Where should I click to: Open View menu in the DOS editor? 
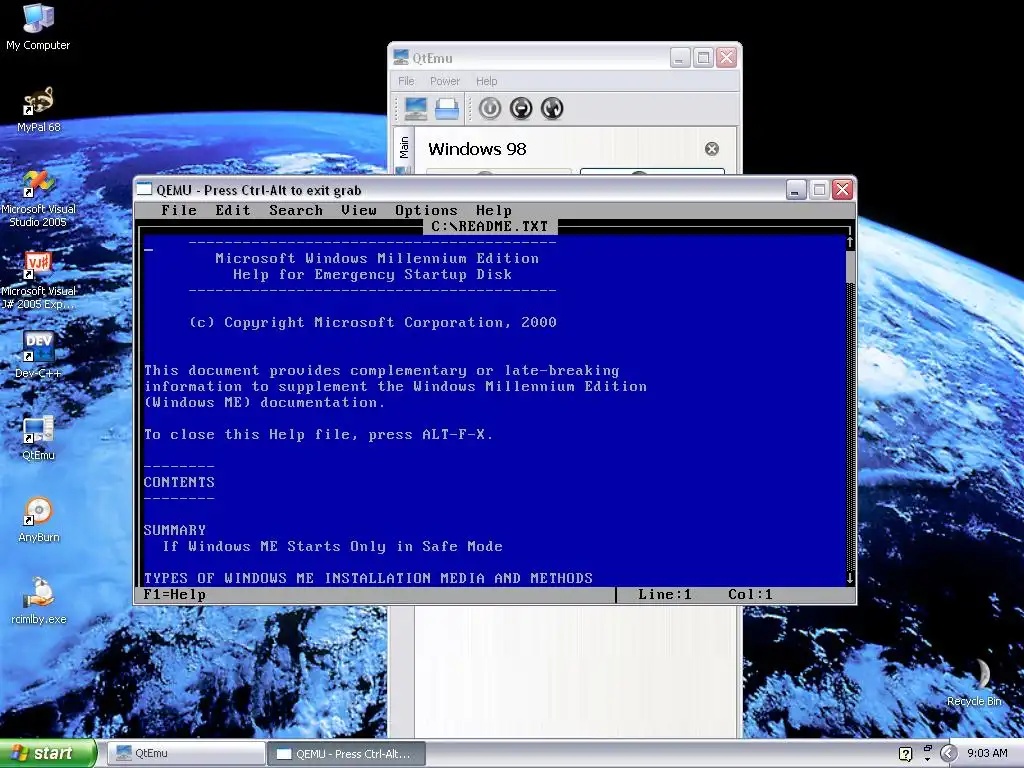click(359, 210)
